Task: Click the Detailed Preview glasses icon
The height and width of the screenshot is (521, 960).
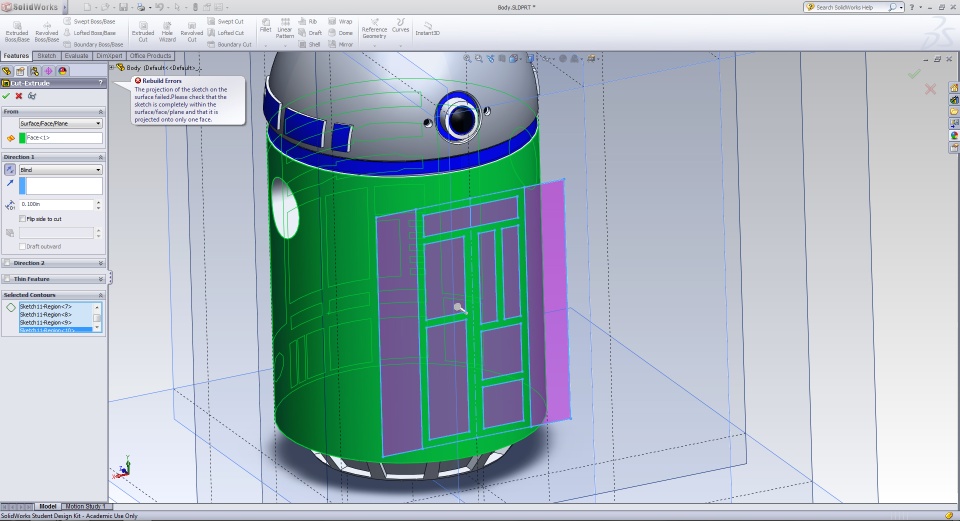Action: [x=32, y=96]
